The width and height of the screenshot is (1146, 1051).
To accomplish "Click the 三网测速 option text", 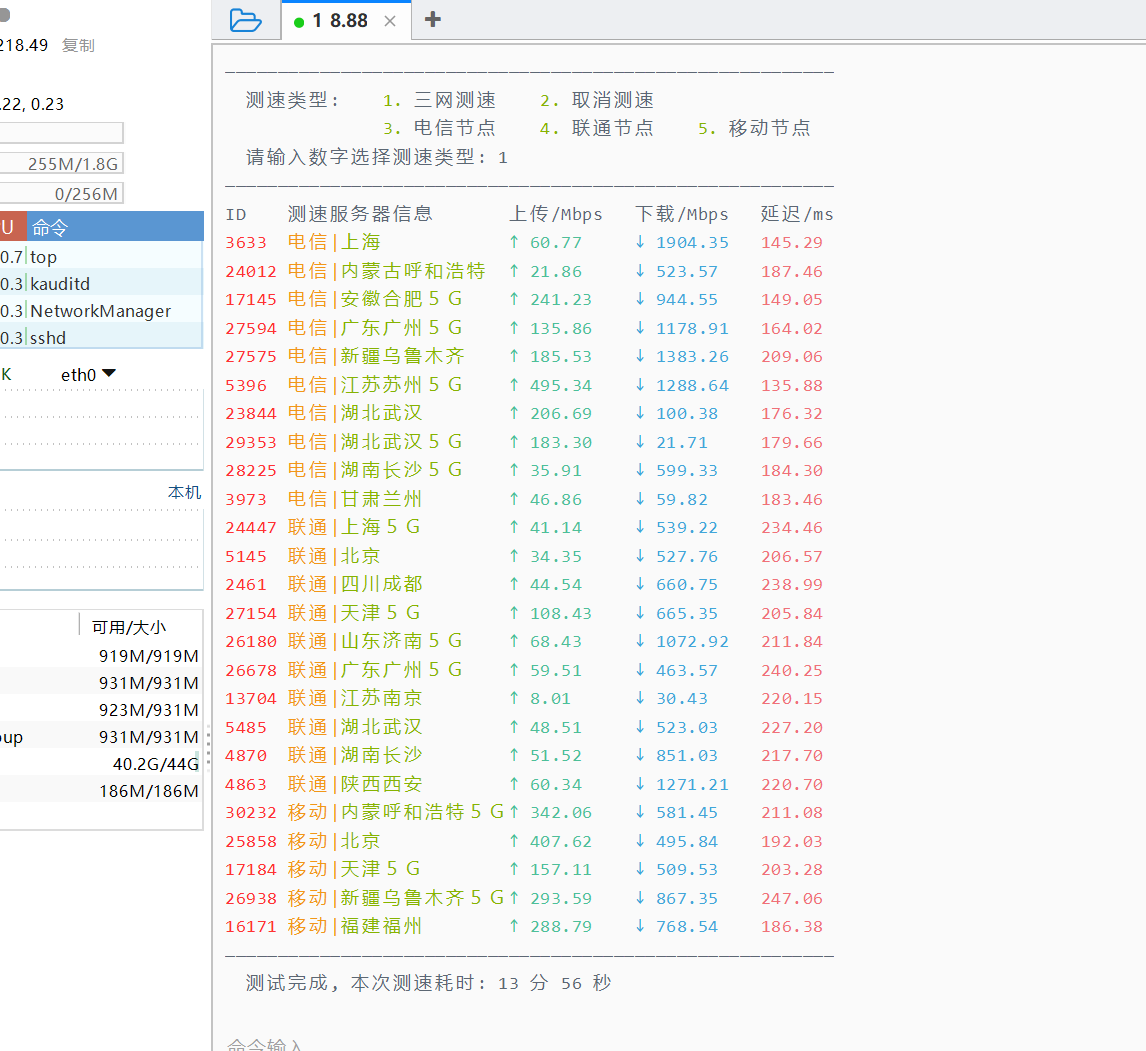I will (x=455, y=100).
